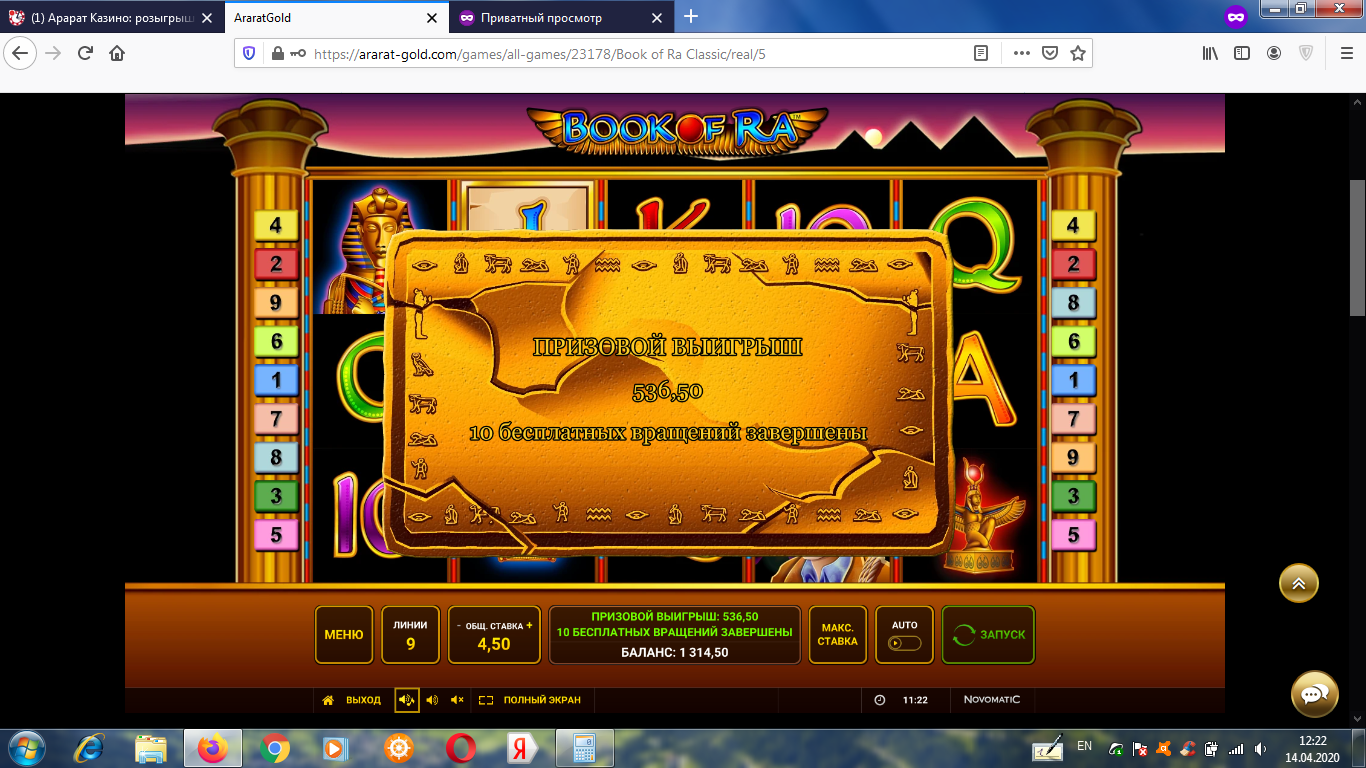Bookmark this page with the star
This screenshot has width=1366, height=768.
click(x=1078, y=53)
